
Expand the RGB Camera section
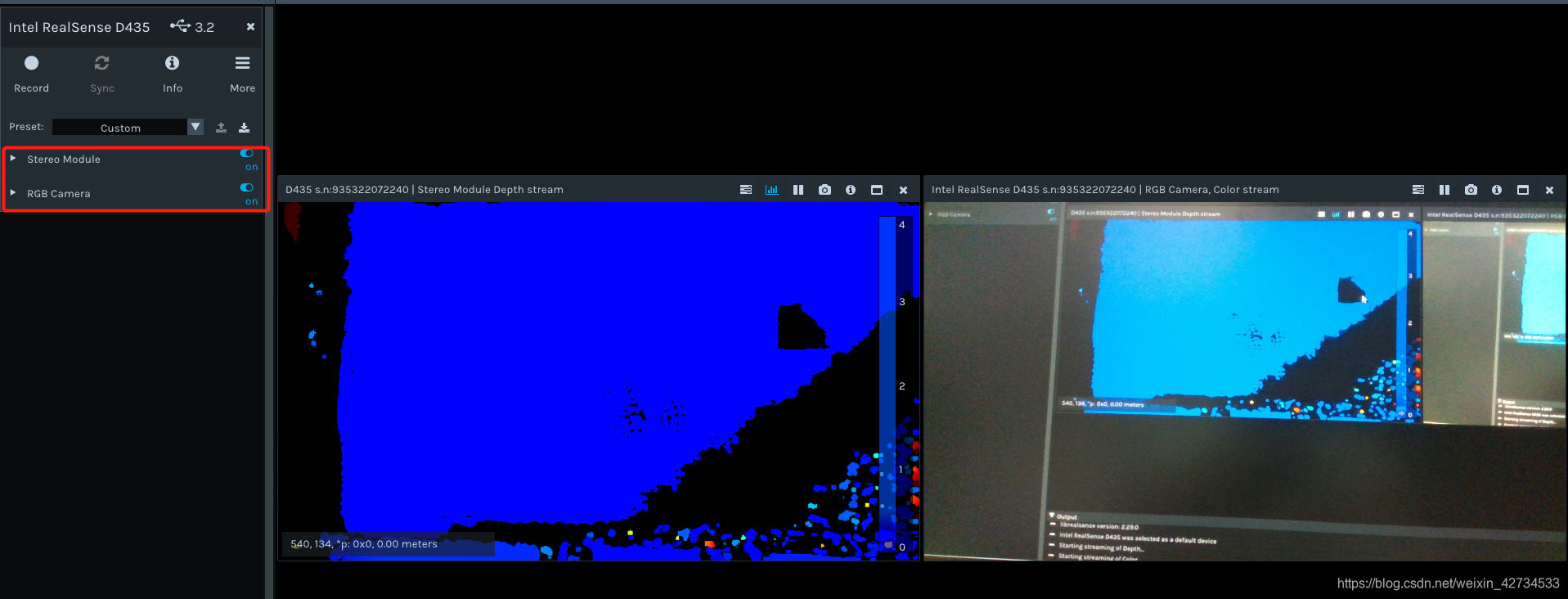(x=13, y=193)
